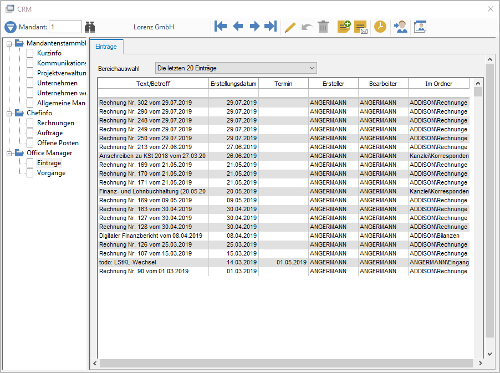Image resolution: width=500 pixels, height=373 pixels.
Task: Select row Anschreiben zu KSt 2018
Action: click(284, 156)
